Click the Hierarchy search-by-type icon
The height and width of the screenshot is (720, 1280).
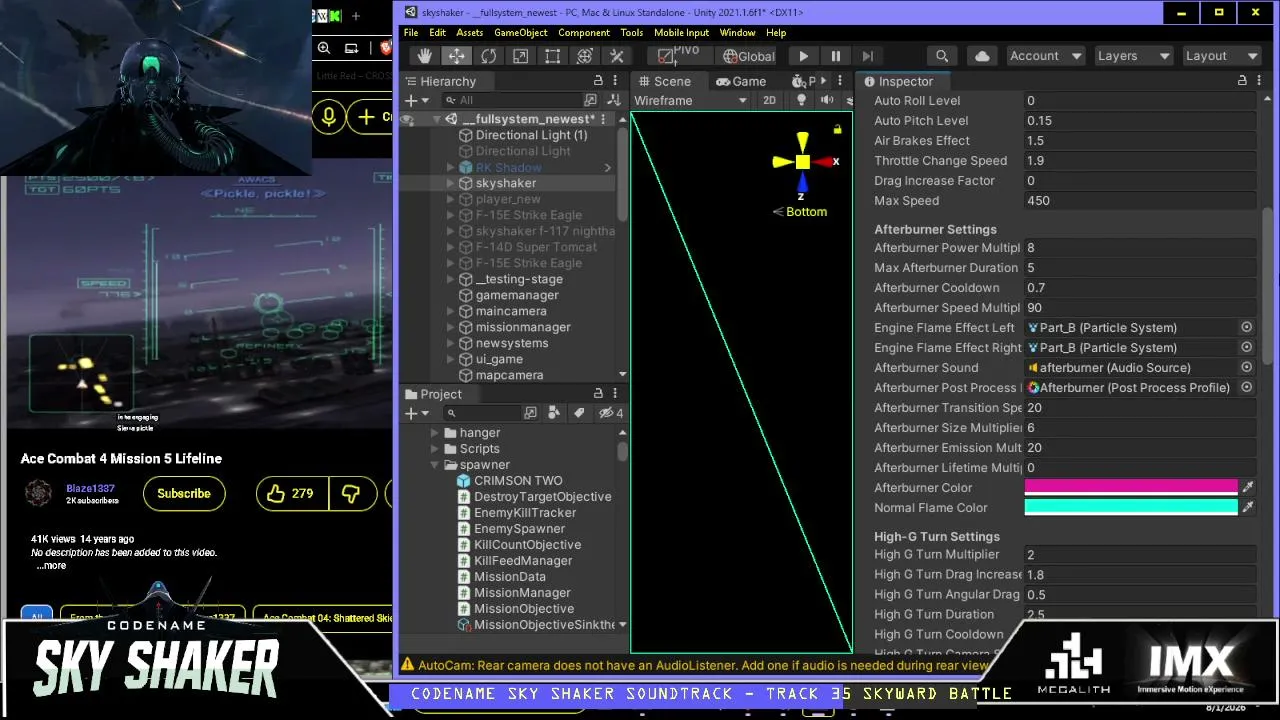coord(590,101)
